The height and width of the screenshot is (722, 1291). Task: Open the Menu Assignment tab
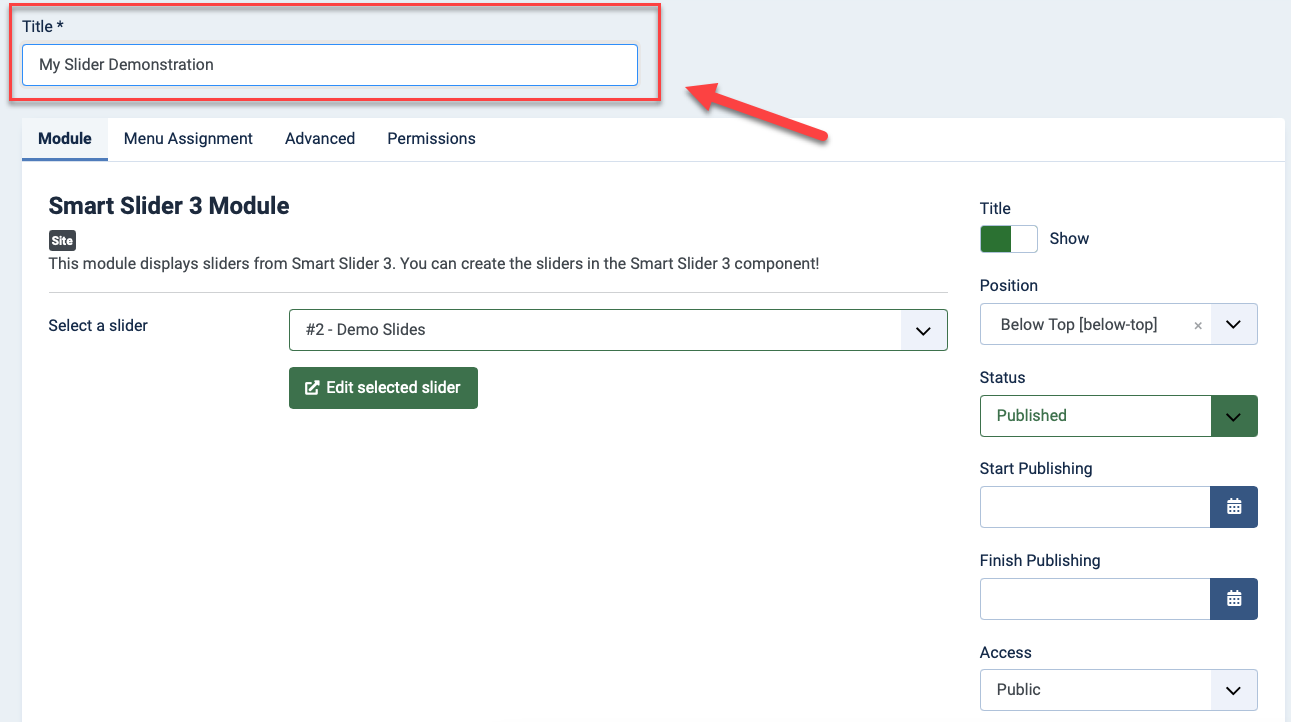coord(188,139)
